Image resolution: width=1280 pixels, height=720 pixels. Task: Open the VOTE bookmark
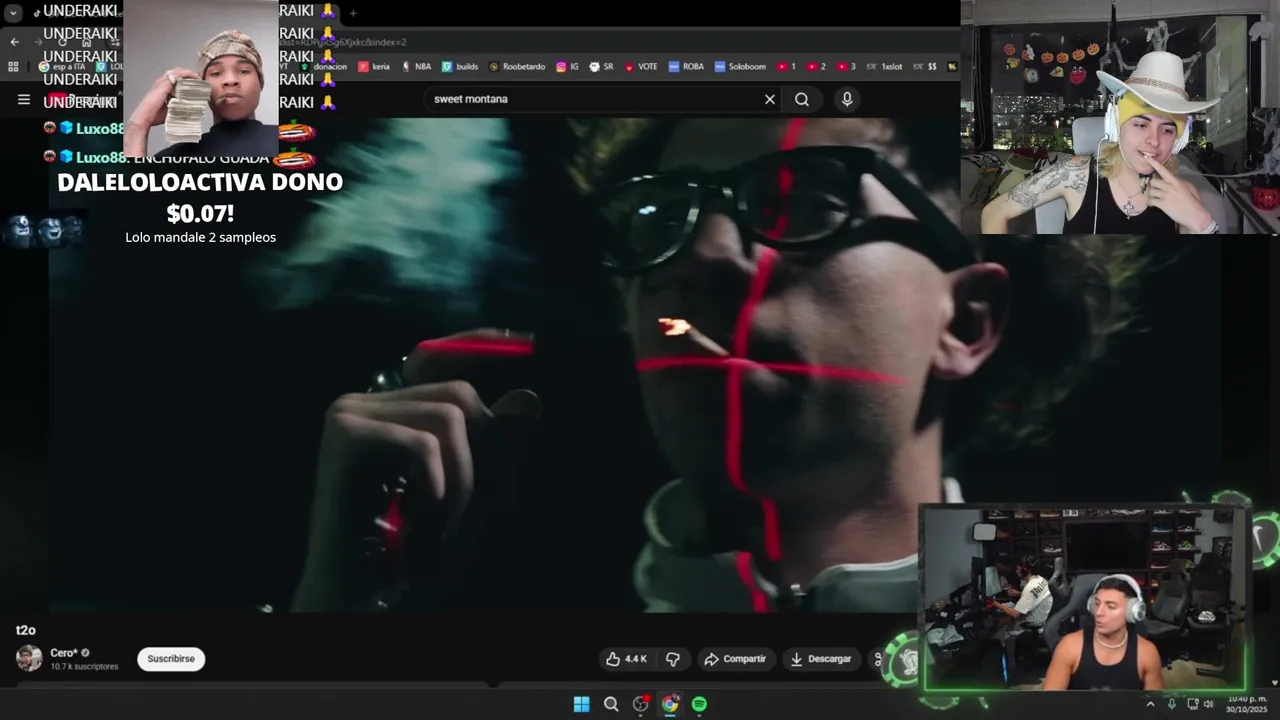tap(641, 67)
